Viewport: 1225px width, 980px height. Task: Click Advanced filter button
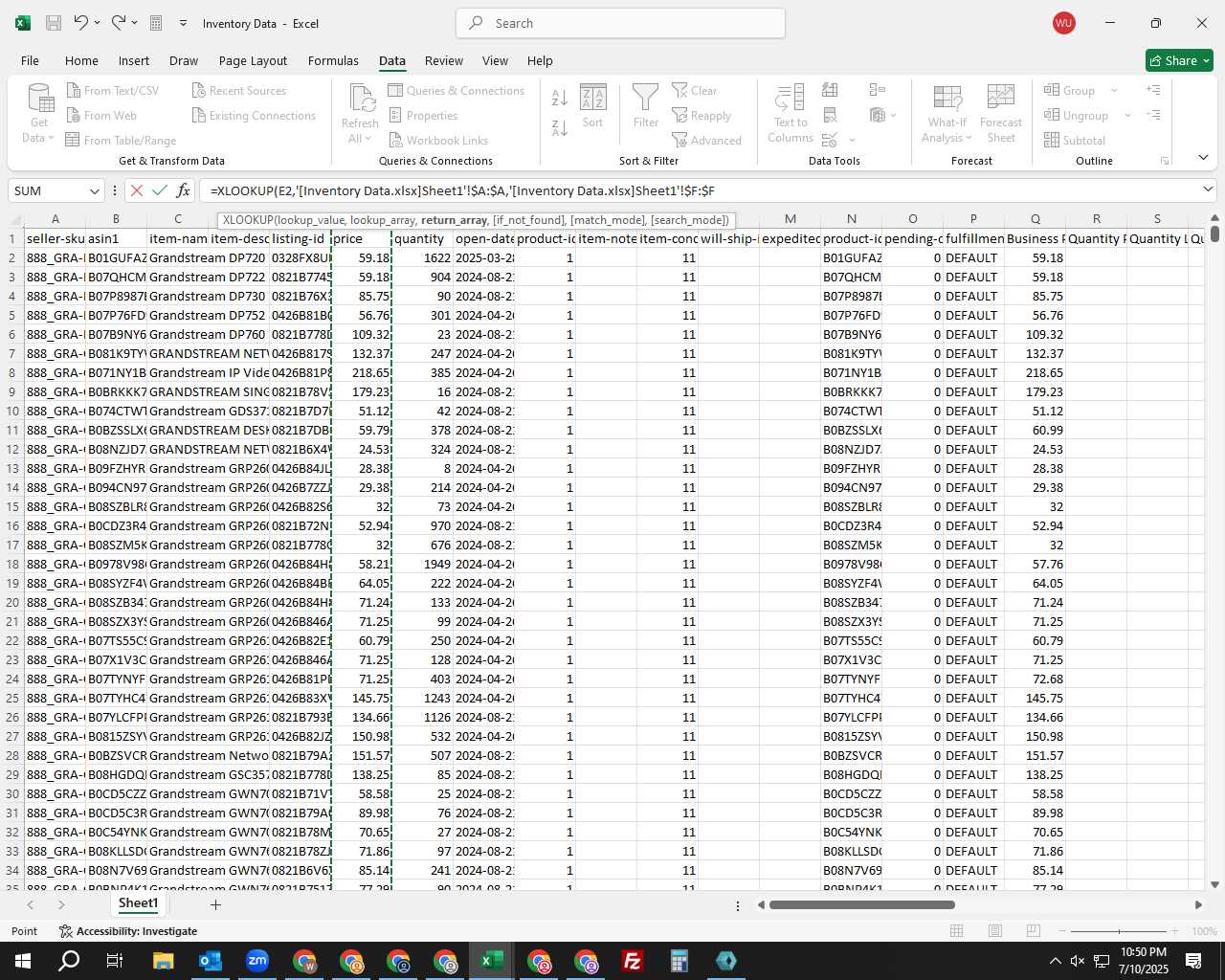tap(707, 140)
